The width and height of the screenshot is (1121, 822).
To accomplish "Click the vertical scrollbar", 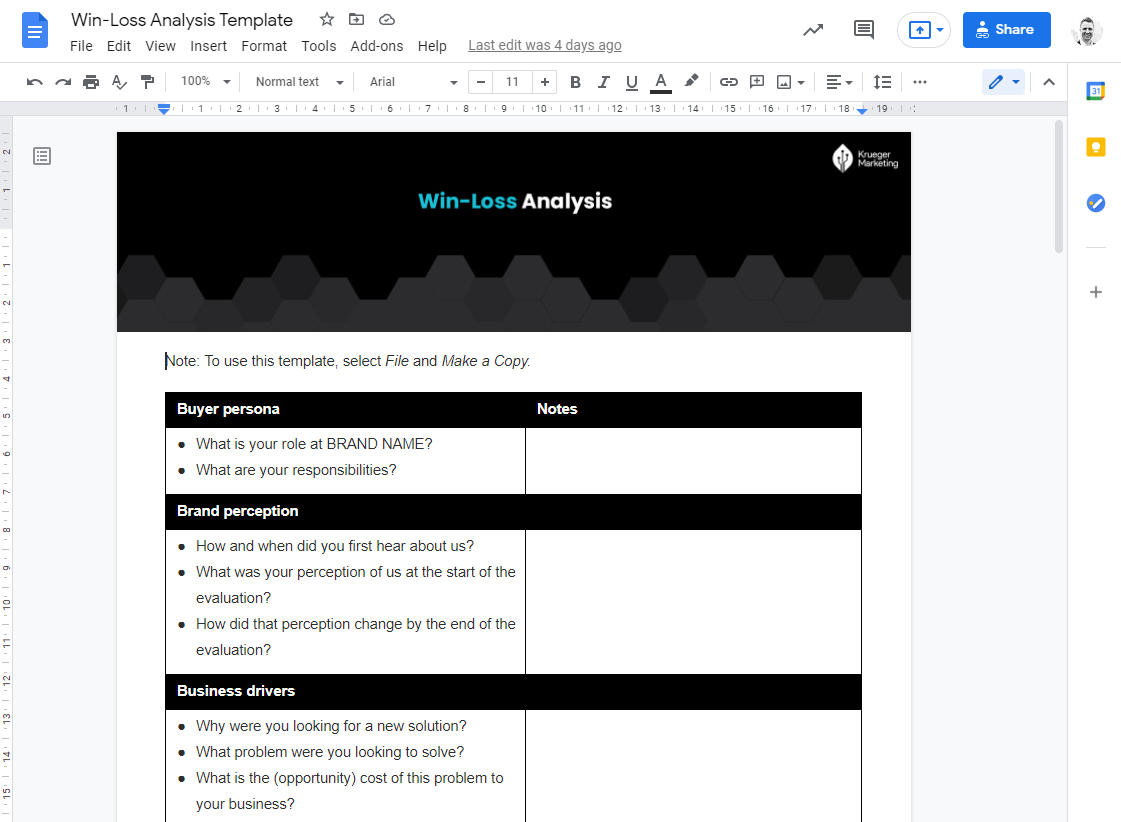I will coord(1059,187).
